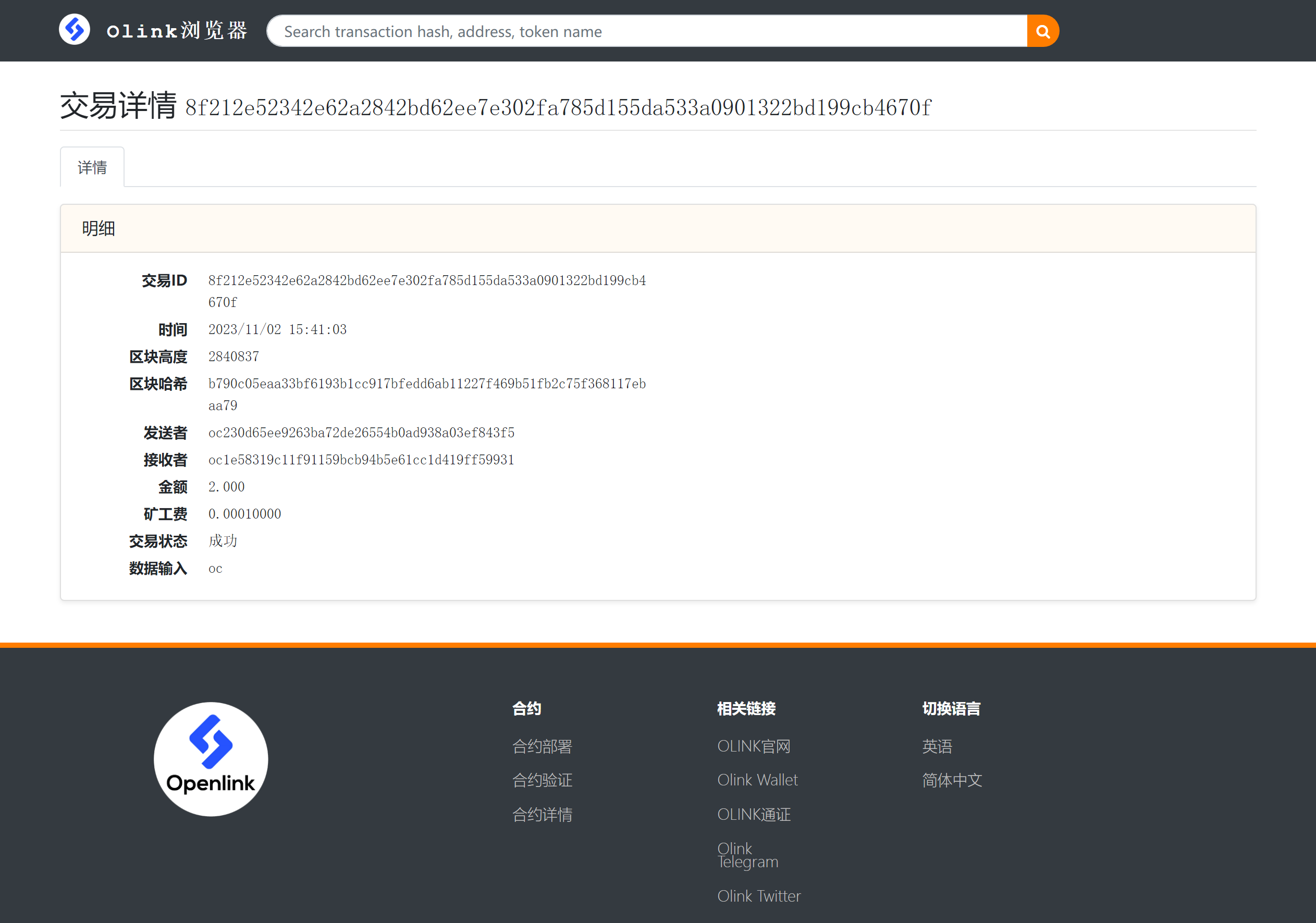Open the Olink Wallet link
The height and width of the screenshot is (923, 1316).
(x=757, y=780)
